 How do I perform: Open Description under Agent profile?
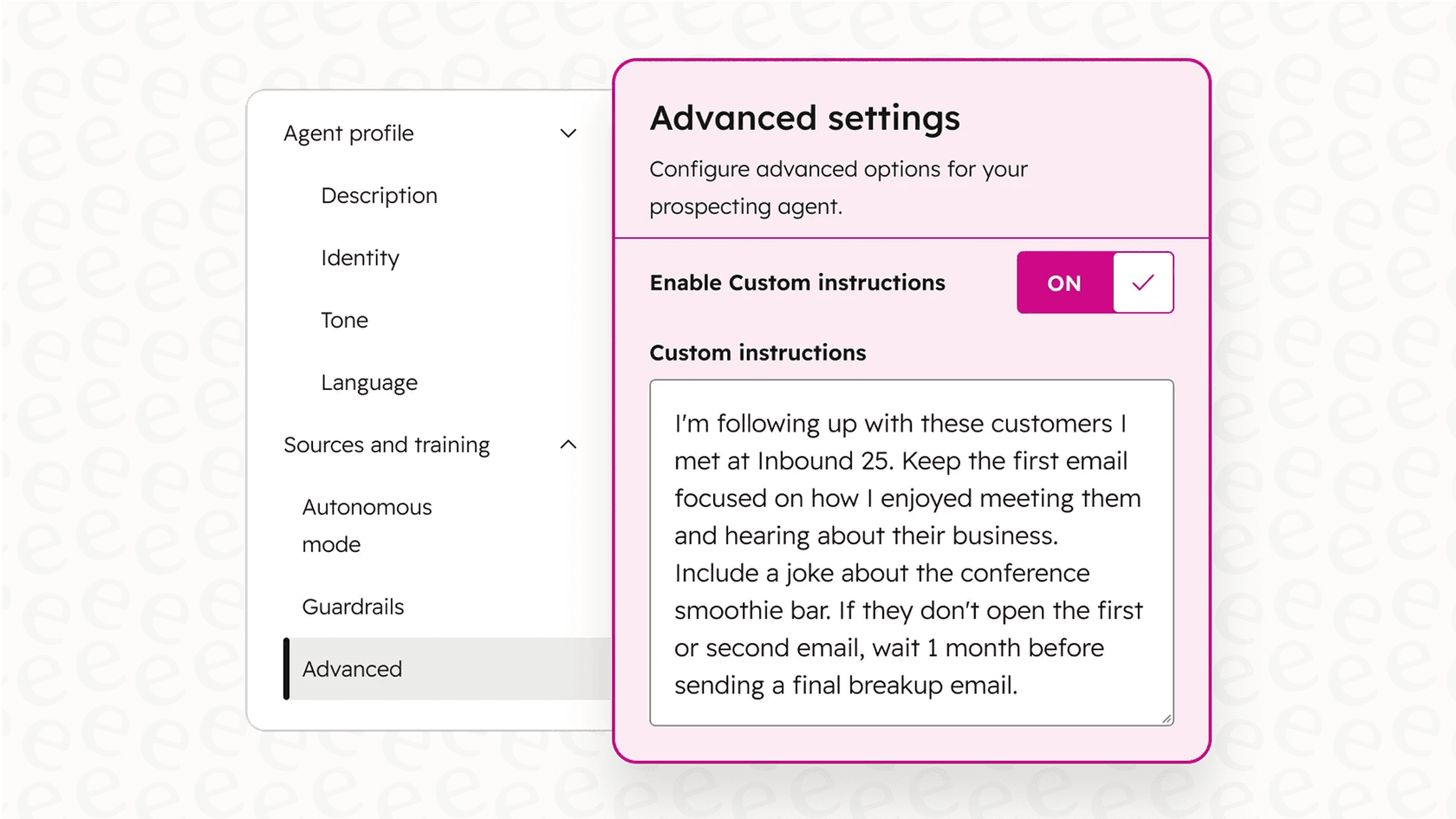(379, 196)
